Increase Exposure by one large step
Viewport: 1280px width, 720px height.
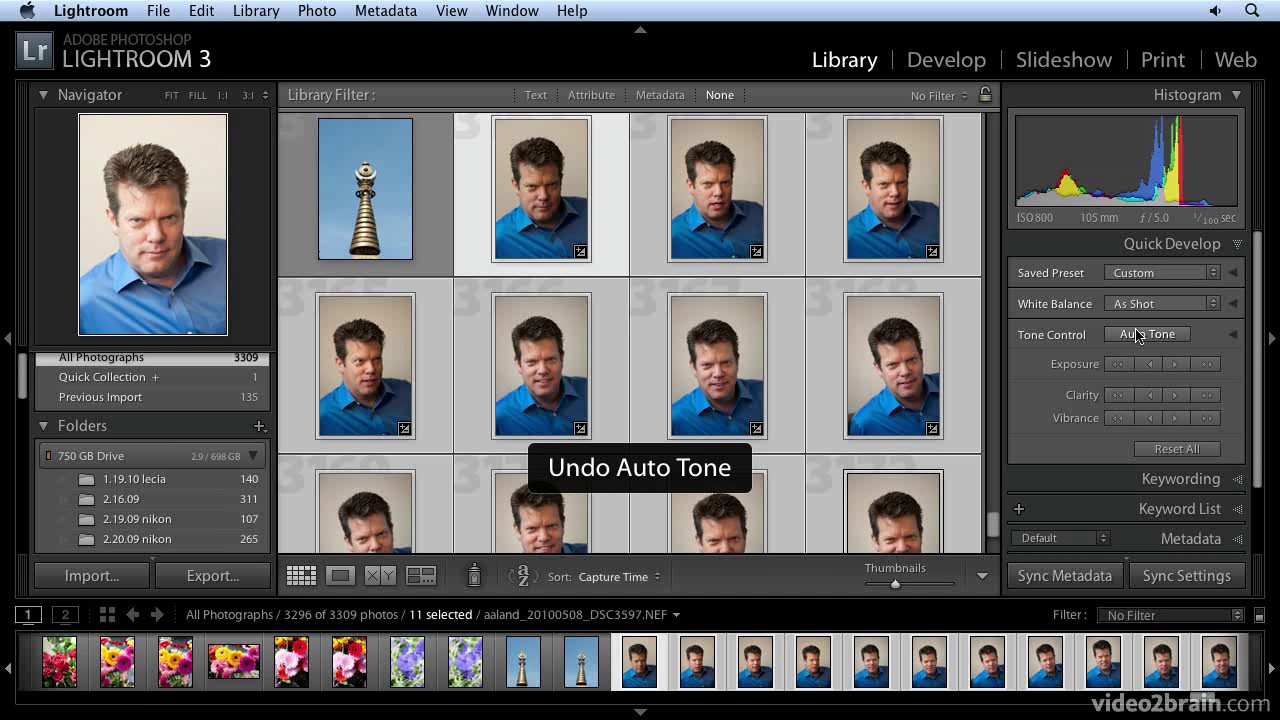tap(1207, 364)
